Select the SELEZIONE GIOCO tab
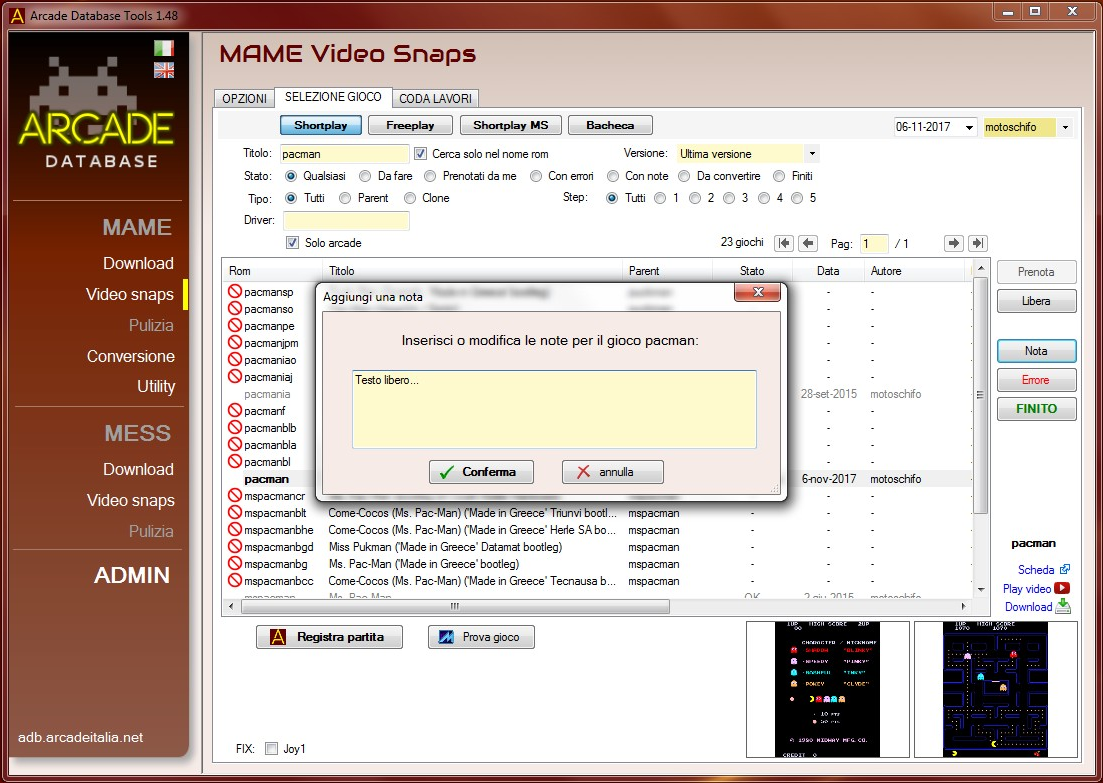The width and height of the screenshot is (1103, 783). (x=333, y=97)
